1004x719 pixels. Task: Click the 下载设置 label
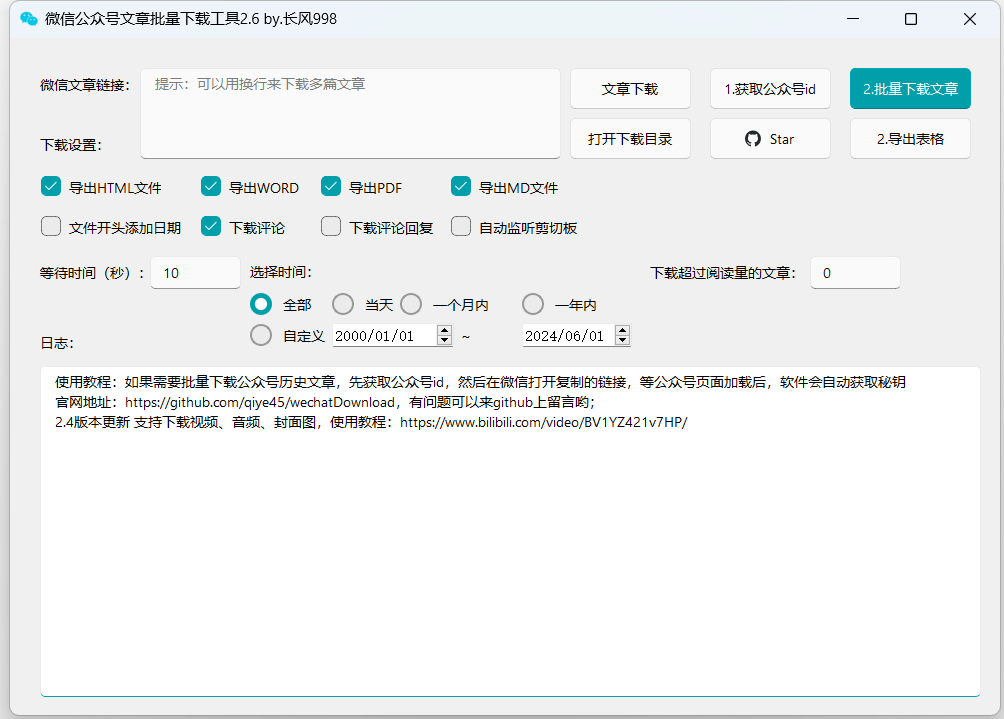[71, 145]
